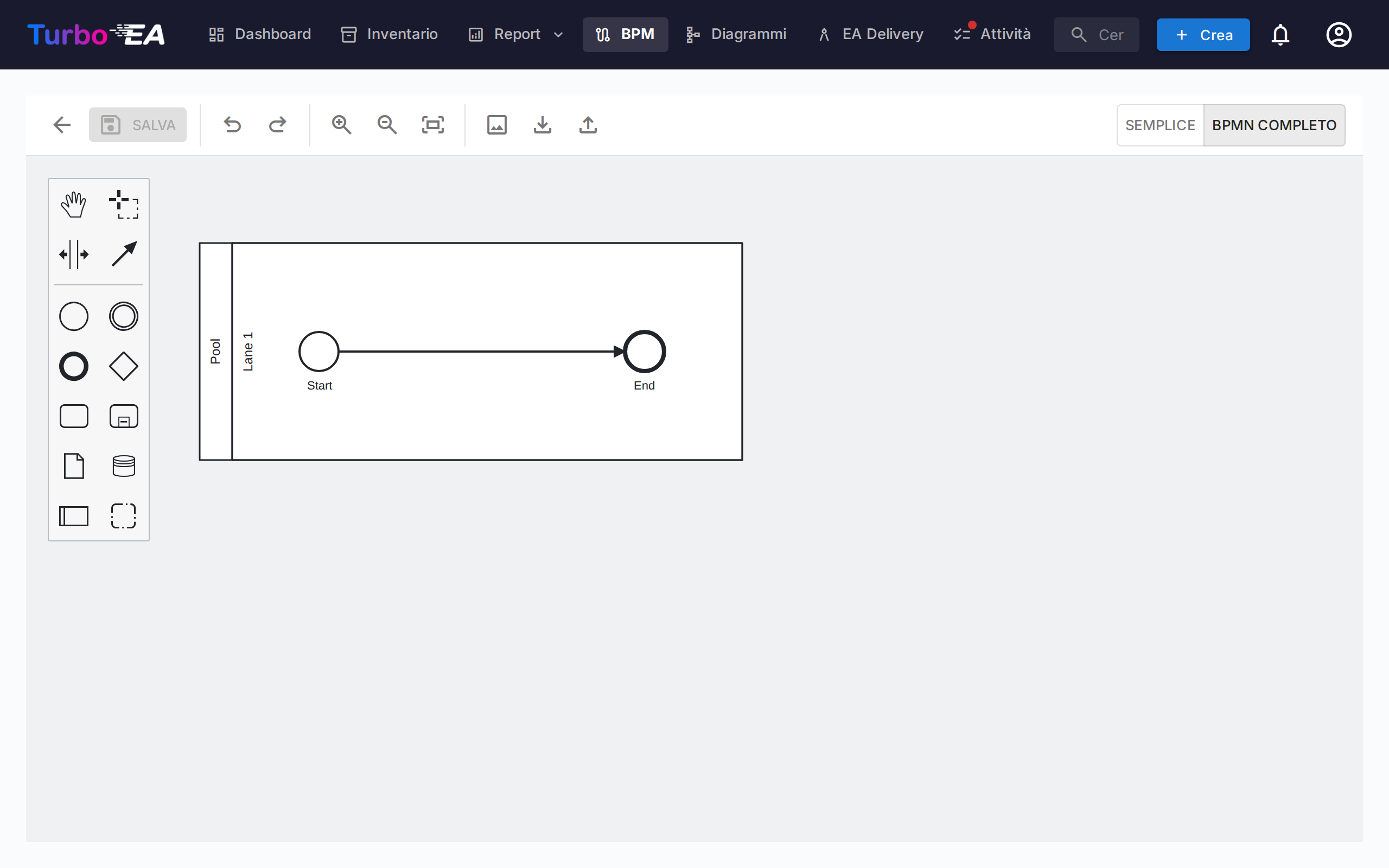The image size is (1389, 868).
Task: Click the notifications bell
Action: point(1280,34)
